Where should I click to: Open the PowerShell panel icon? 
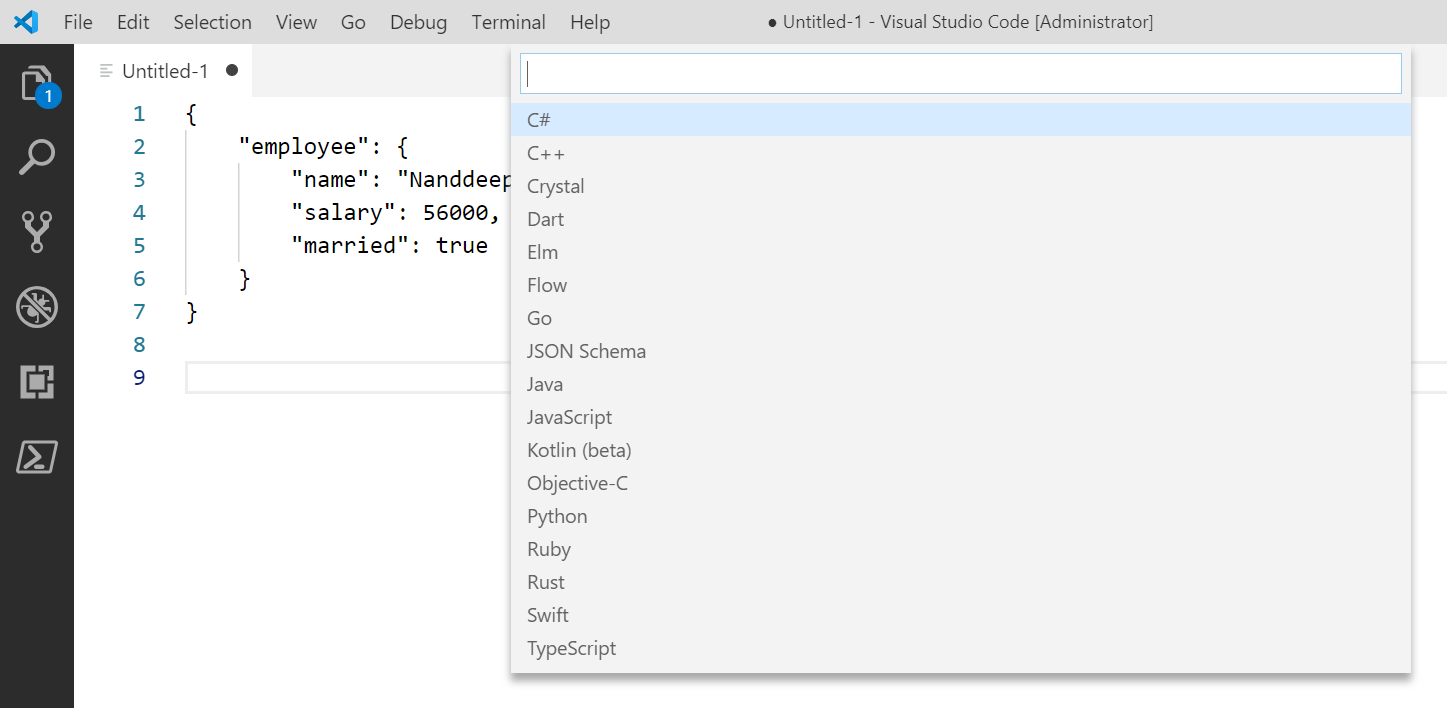tap(37, 457)
